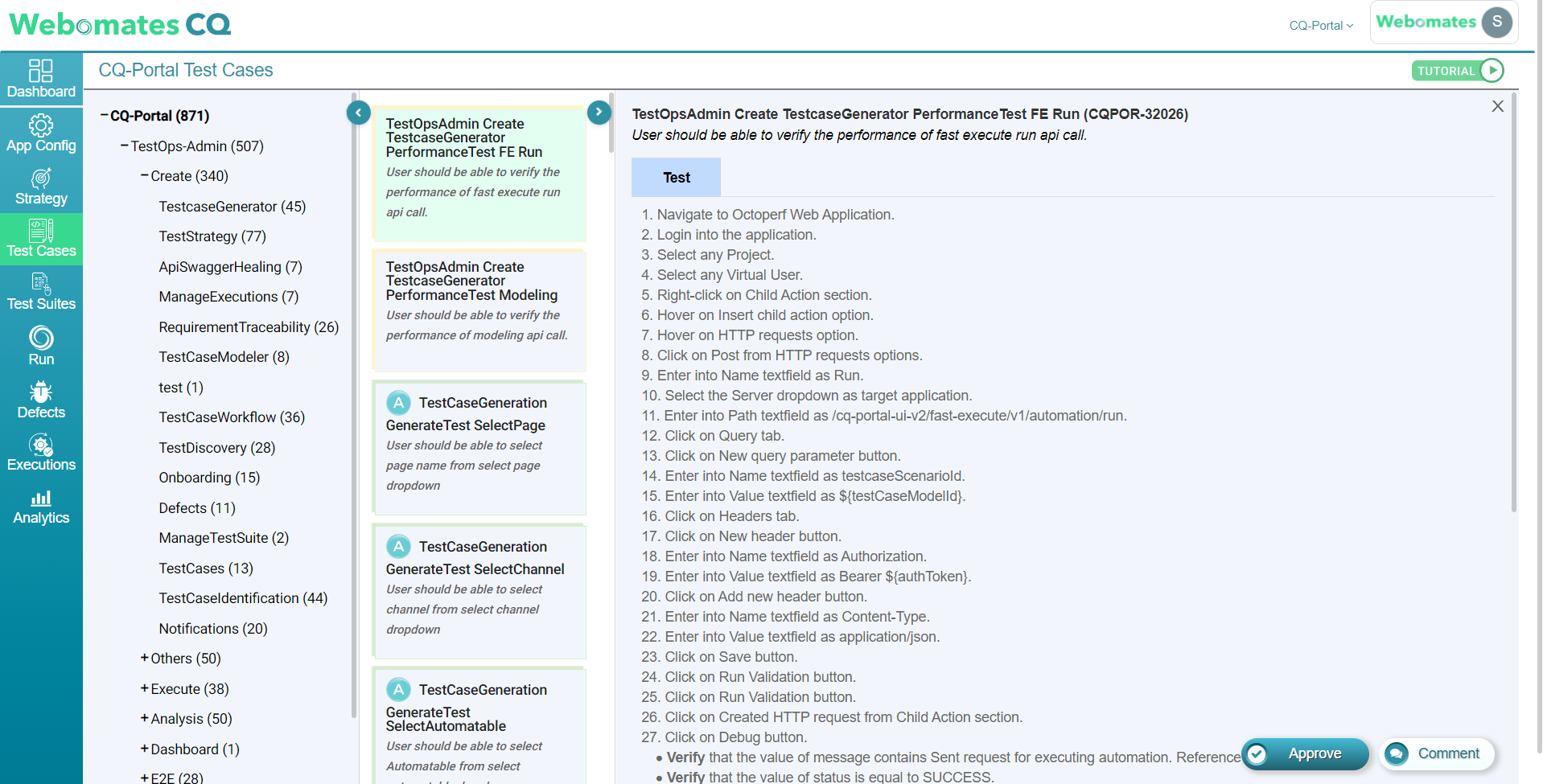Select TestcaseGenerator (45) folder
1543x784 pixels.
pyautogui.click(x=232, y=207)
